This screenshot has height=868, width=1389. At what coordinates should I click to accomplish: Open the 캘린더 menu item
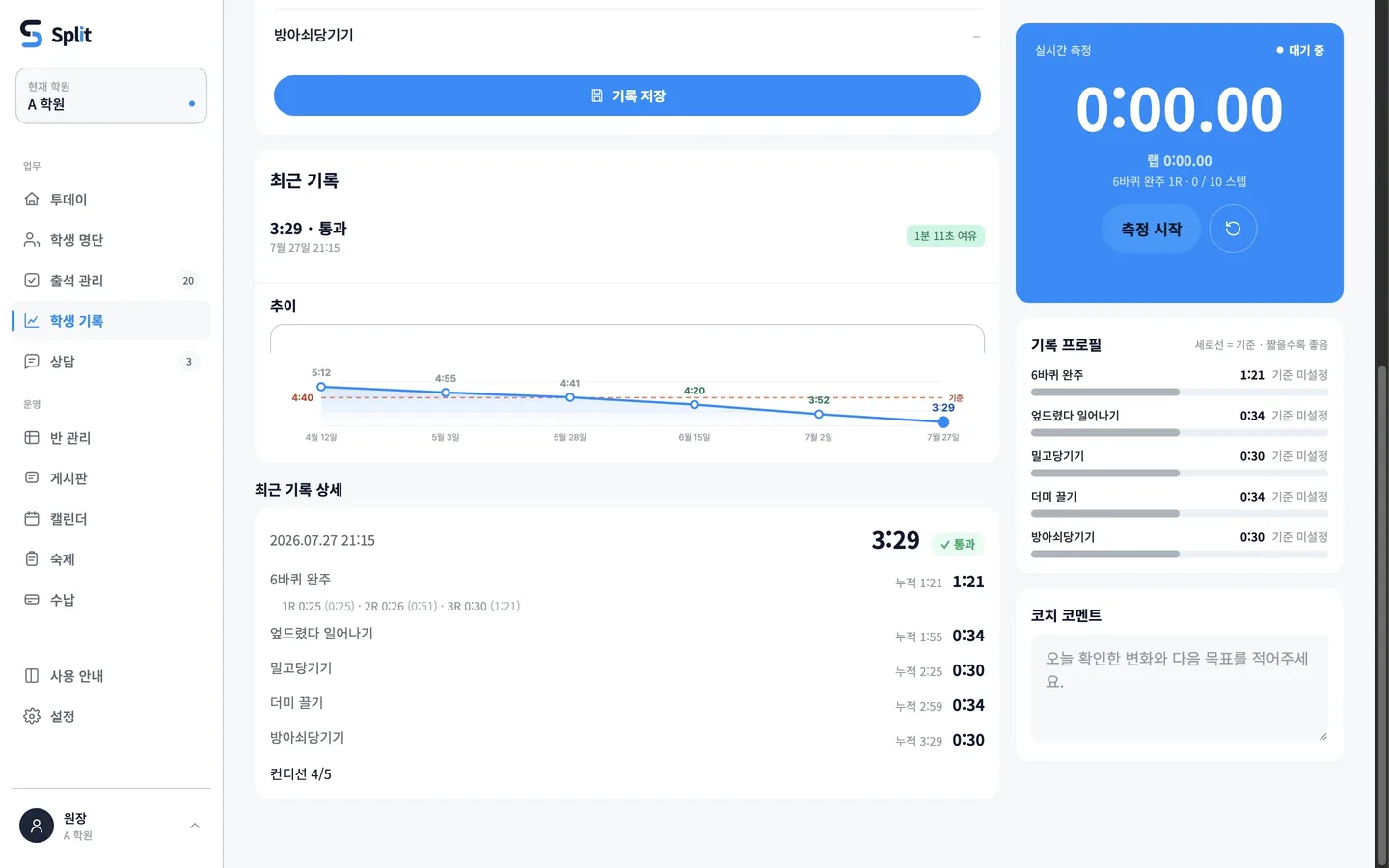click(111, 519)
